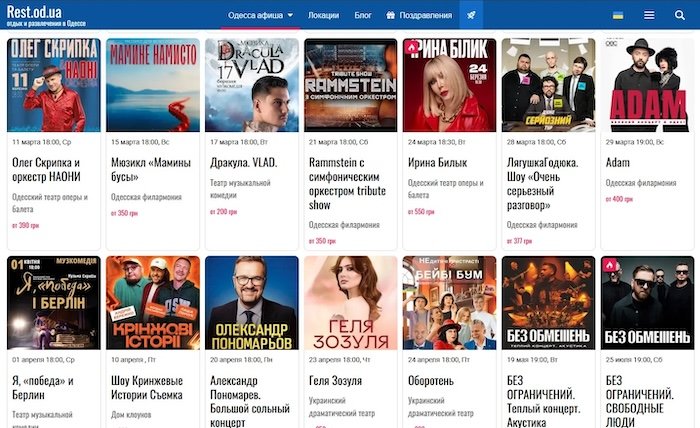Open the Олександр Пономарьов poster image
This screenshot has height=428, width=700.
click(x=251, y=302)
